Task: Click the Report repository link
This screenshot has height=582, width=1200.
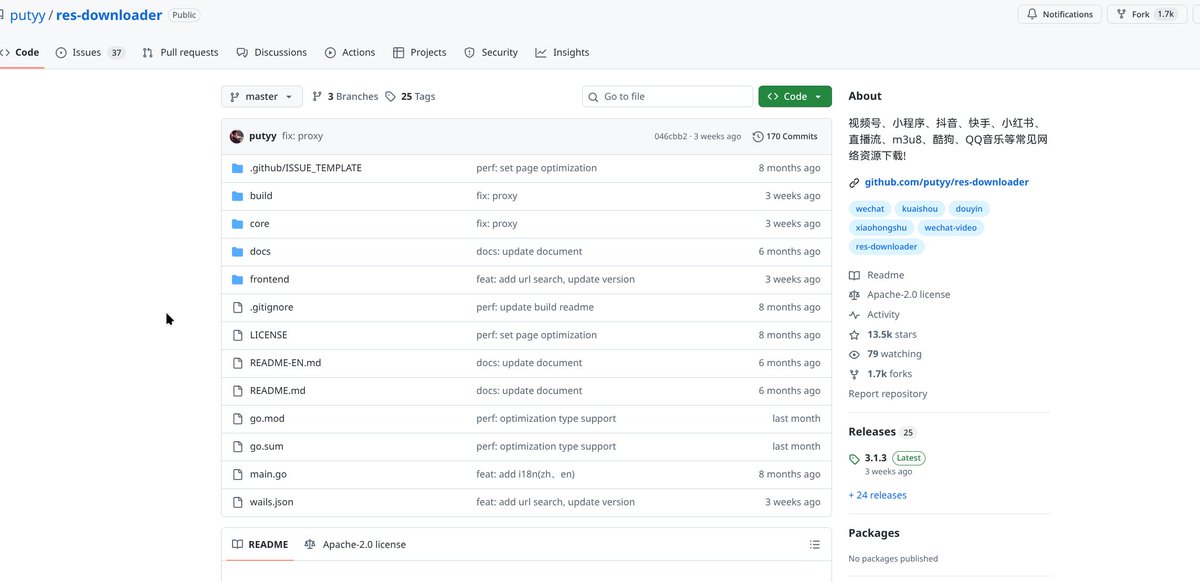Action: click(x=888, y=394)
